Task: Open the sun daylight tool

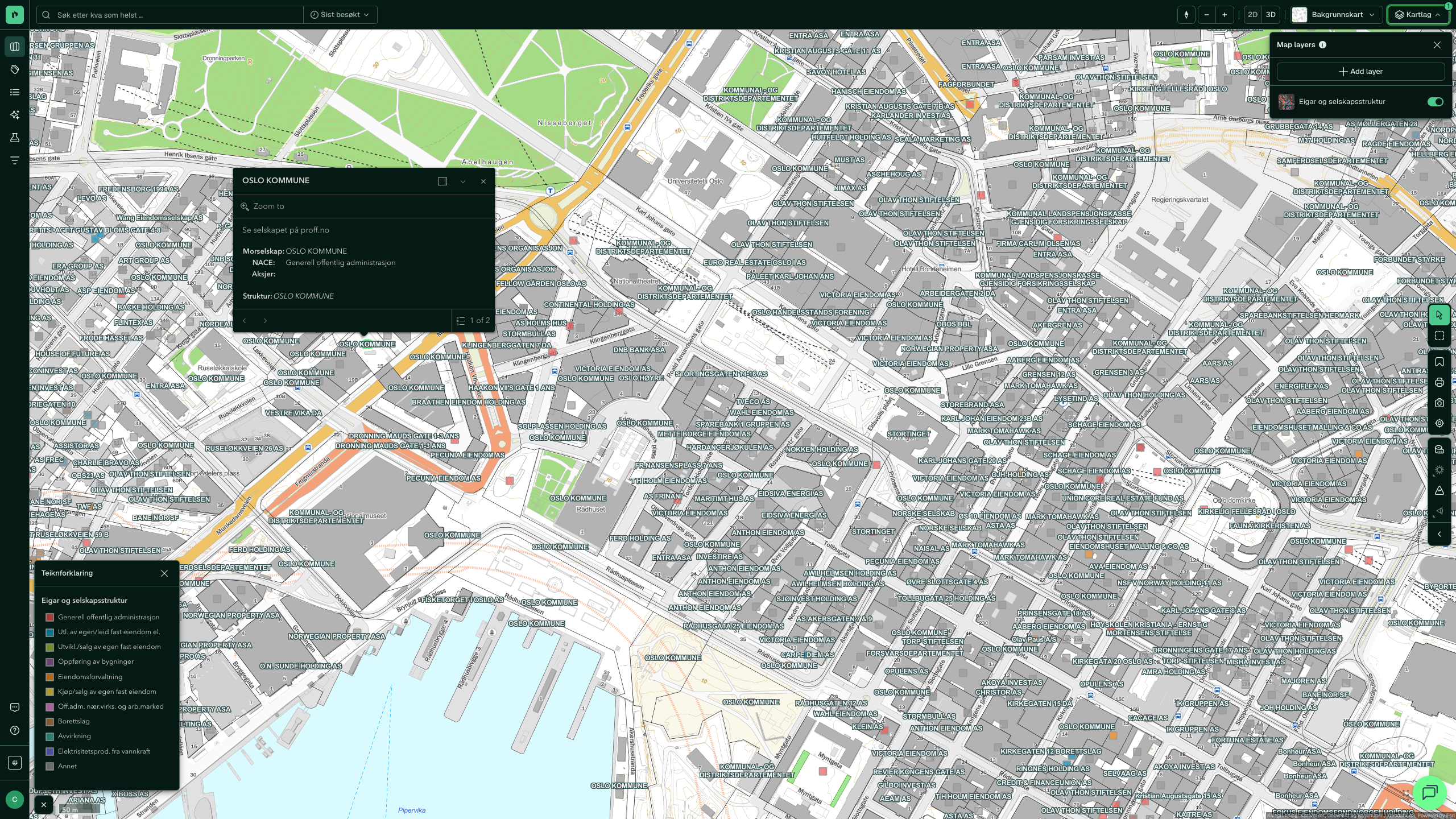Action: (1440, 470)
